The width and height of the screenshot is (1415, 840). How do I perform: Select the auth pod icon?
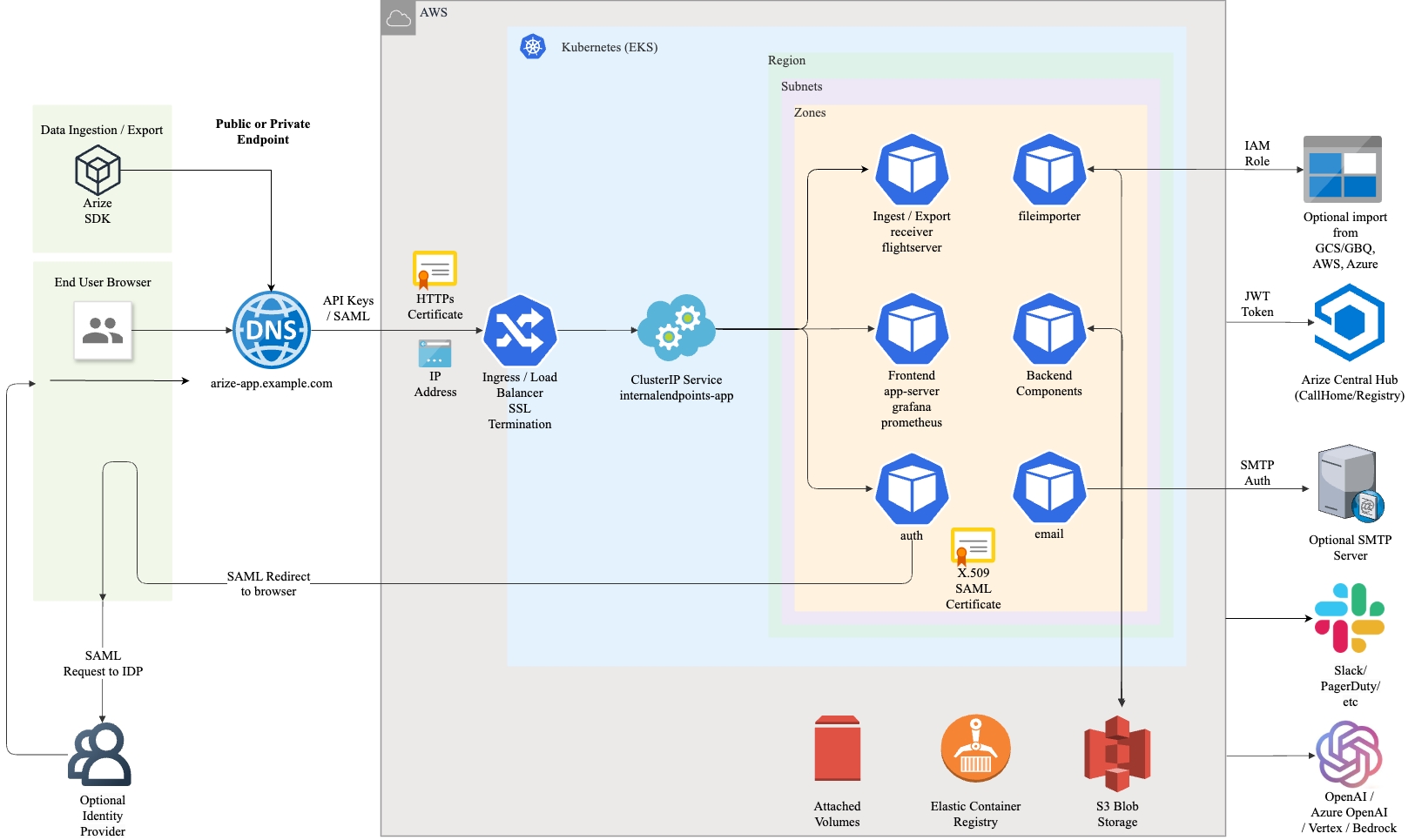[912, 488]
